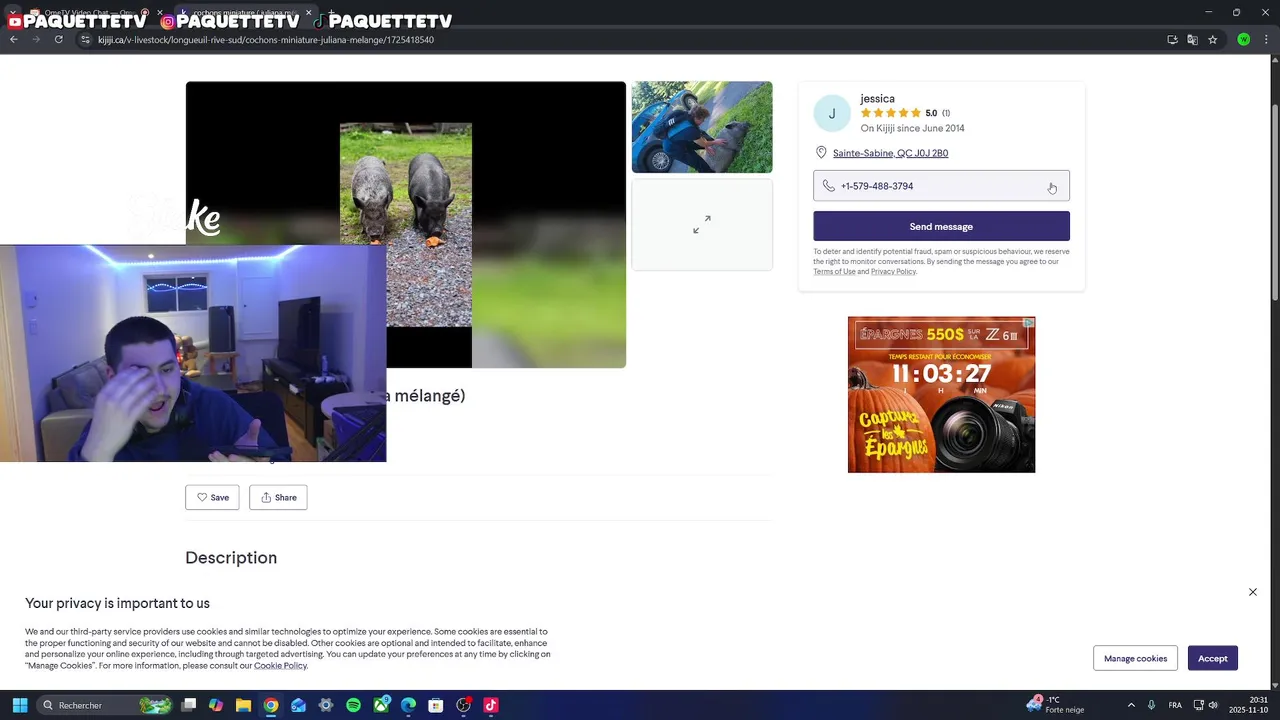
Task: Open the two pigs main listing photo
Action: pyautogui.click(x=405, y=224)
